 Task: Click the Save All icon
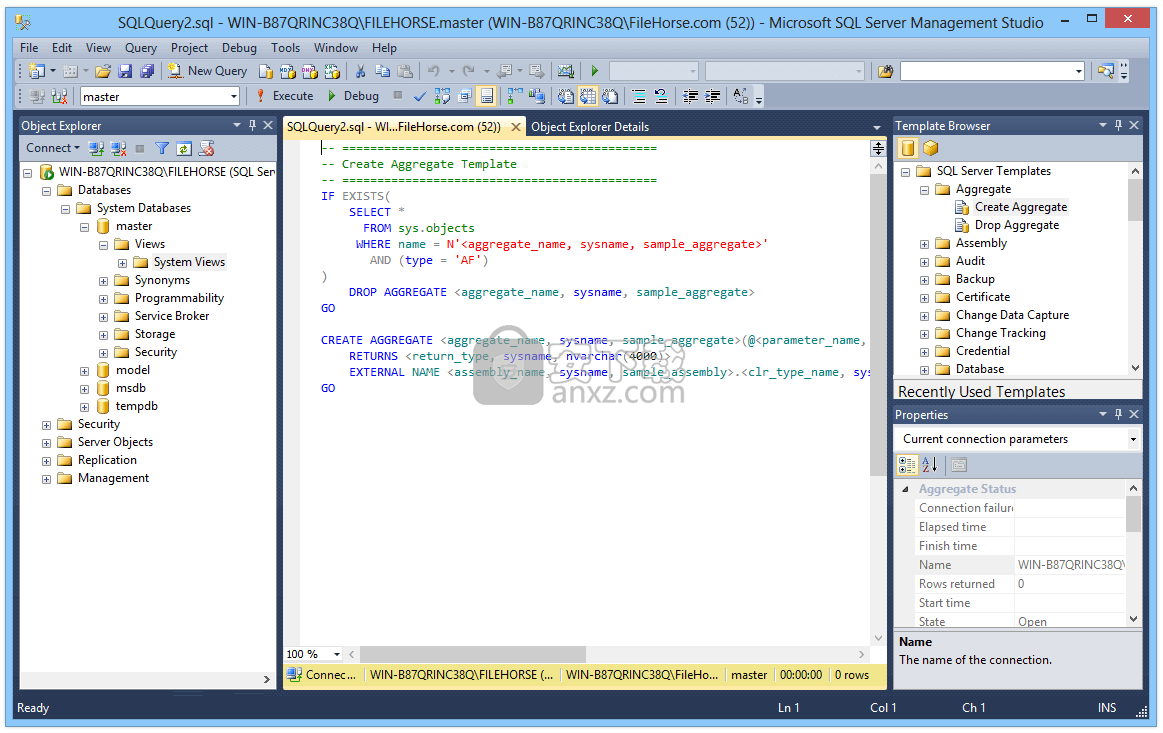[x=148, y=71]
